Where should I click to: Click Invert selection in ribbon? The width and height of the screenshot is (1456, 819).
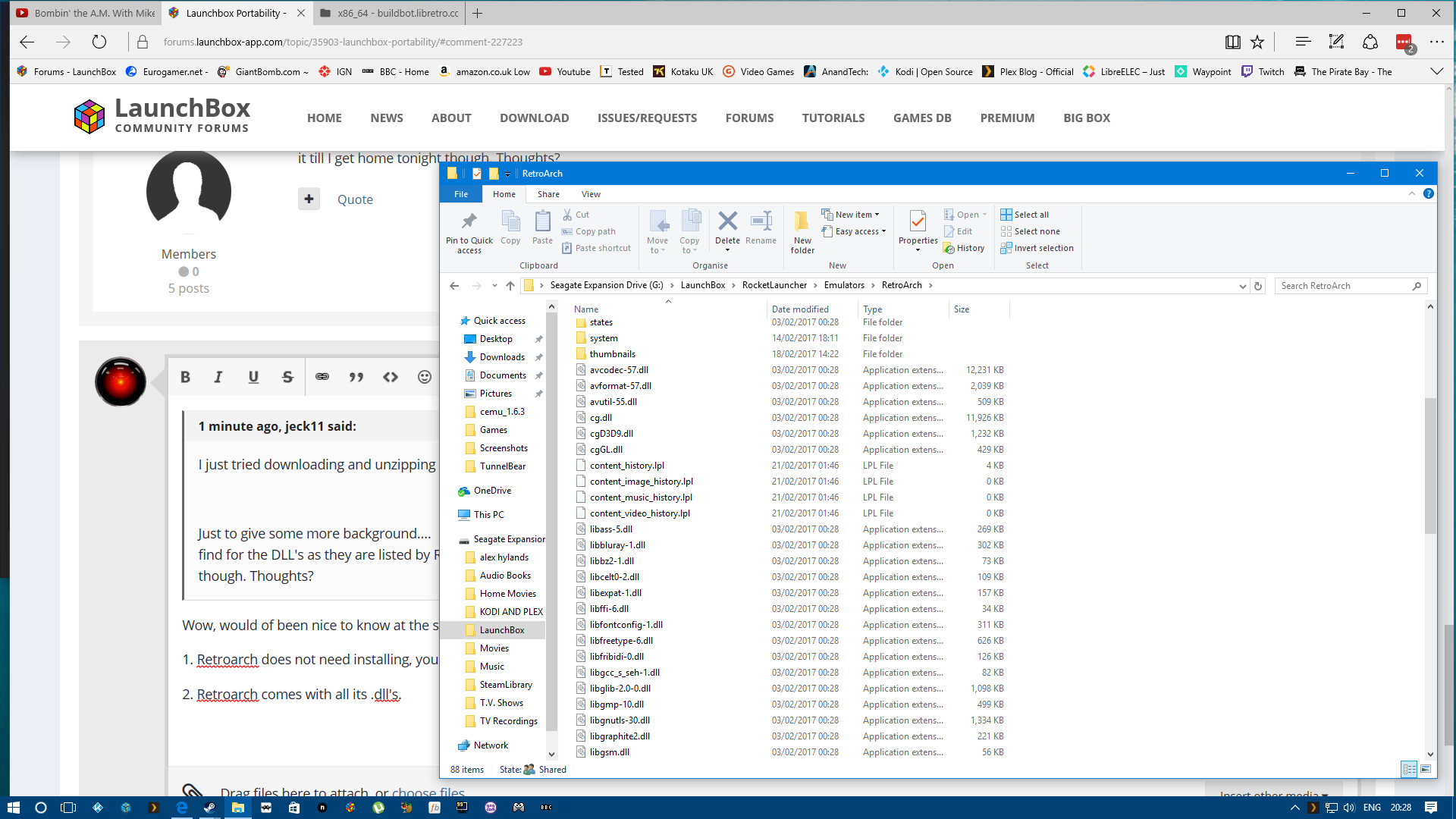[x=1037, y=248]
